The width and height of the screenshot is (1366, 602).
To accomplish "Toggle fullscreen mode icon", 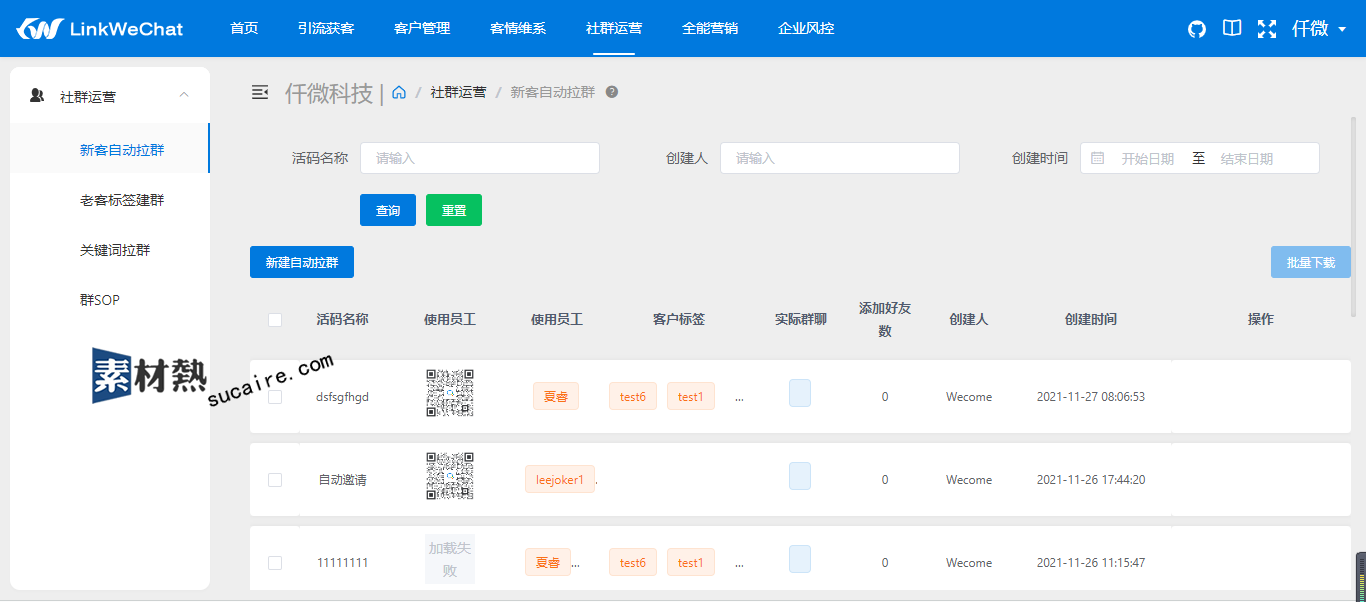I will coord(1267,29).
